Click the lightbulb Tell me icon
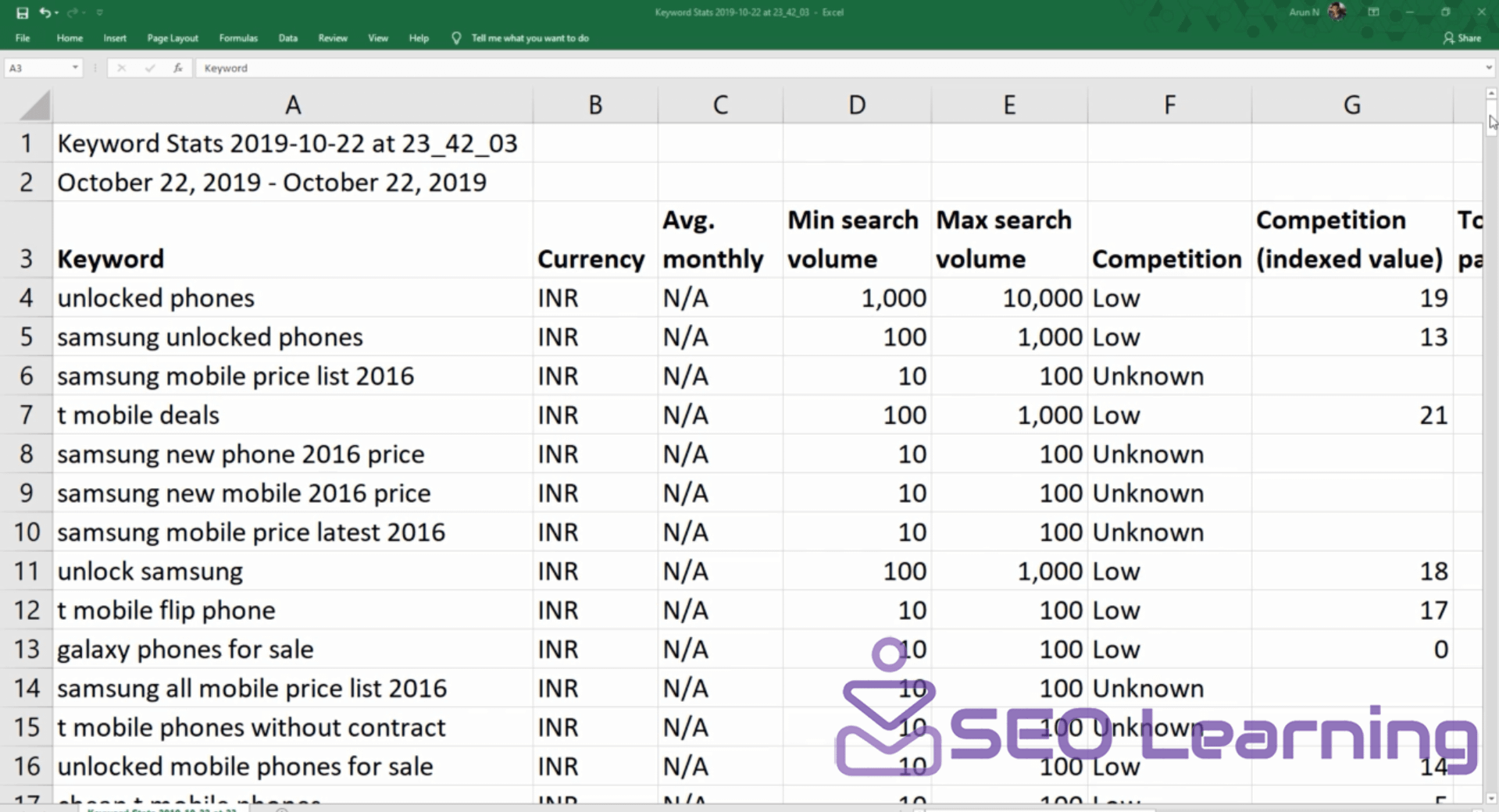The width and height of the screenshot is (1499, 812). pos(456,37)
